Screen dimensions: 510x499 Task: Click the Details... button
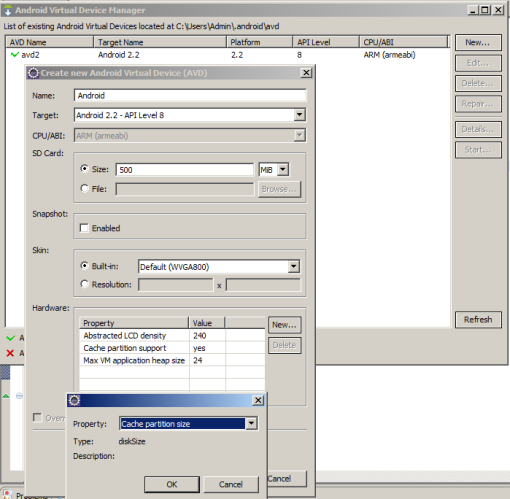coord(478,129)
